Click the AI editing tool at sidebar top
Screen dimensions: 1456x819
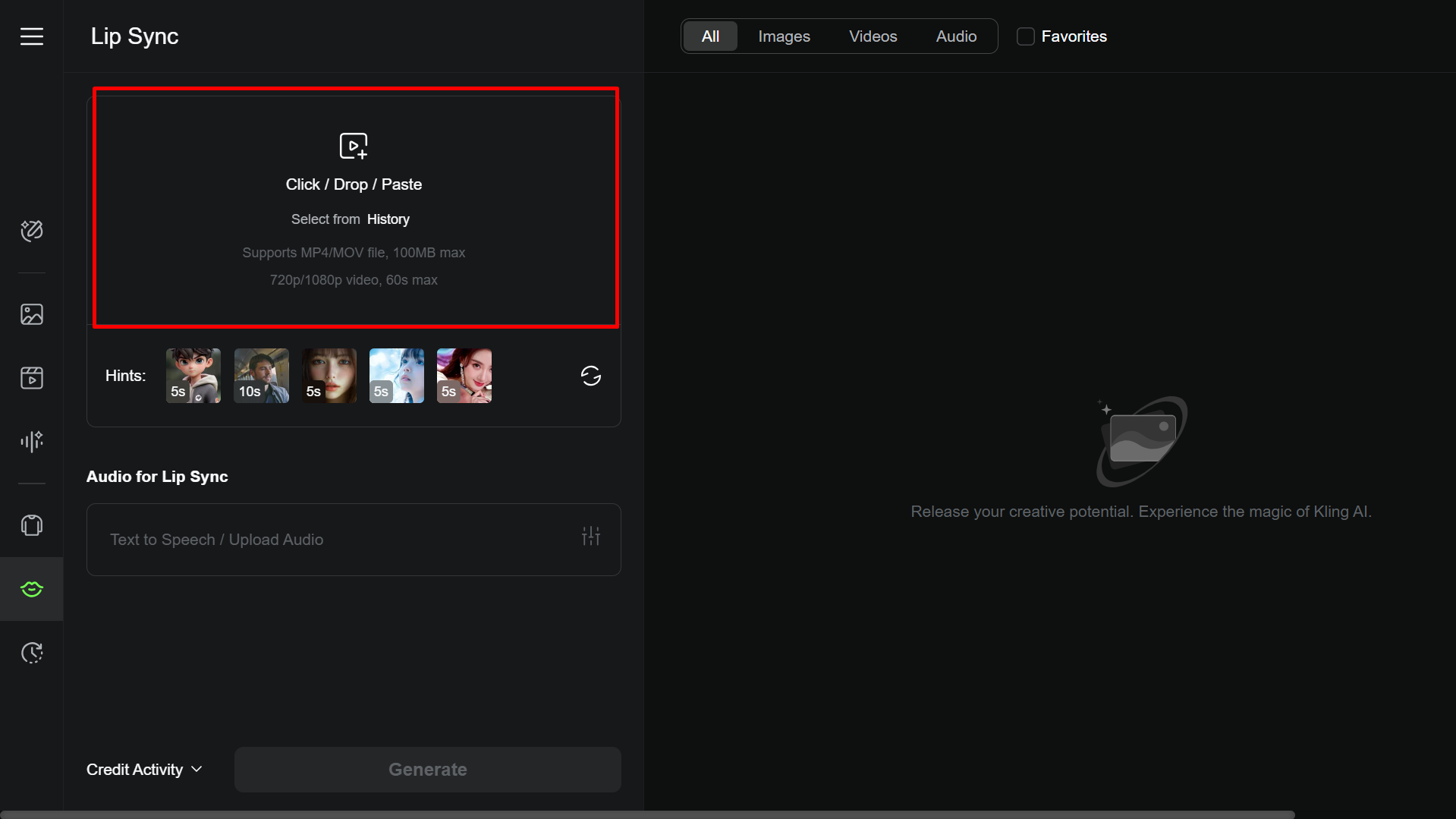31,232
